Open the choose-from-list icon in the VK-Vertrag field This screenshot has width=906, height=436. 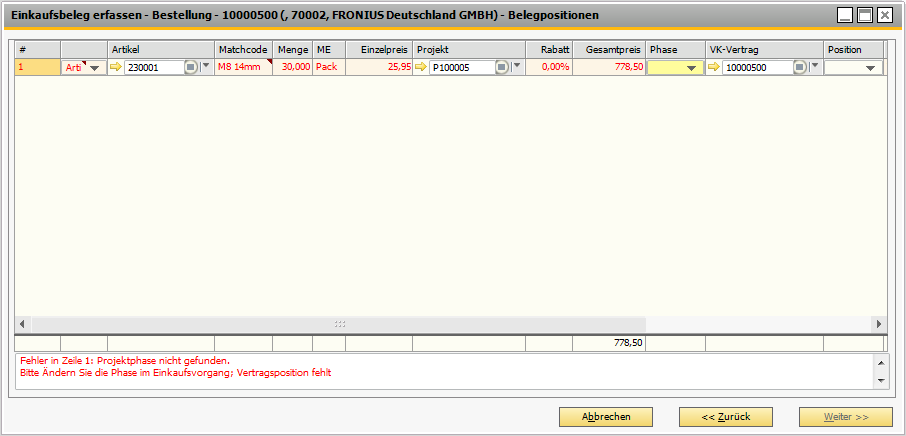(x=800, y=67)
